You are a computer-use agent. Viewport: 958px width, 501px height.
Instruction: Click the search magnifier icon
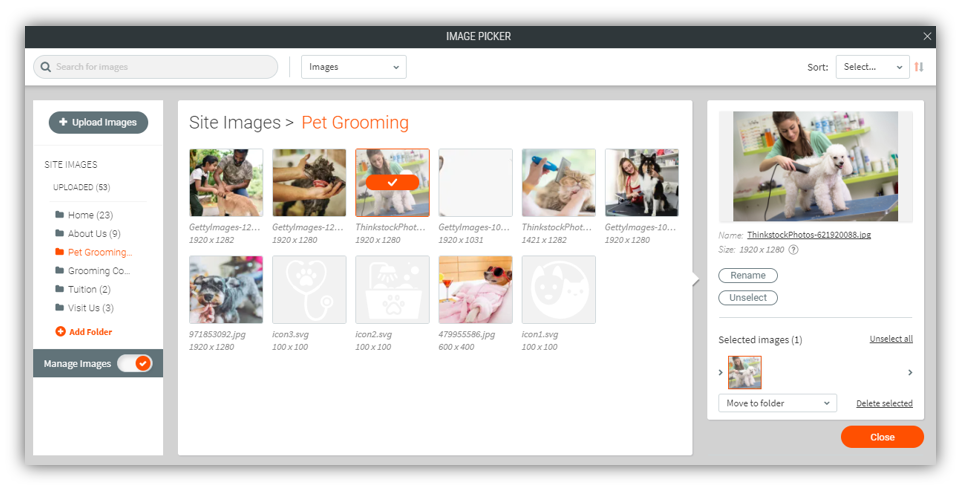[x=45, y=67]
